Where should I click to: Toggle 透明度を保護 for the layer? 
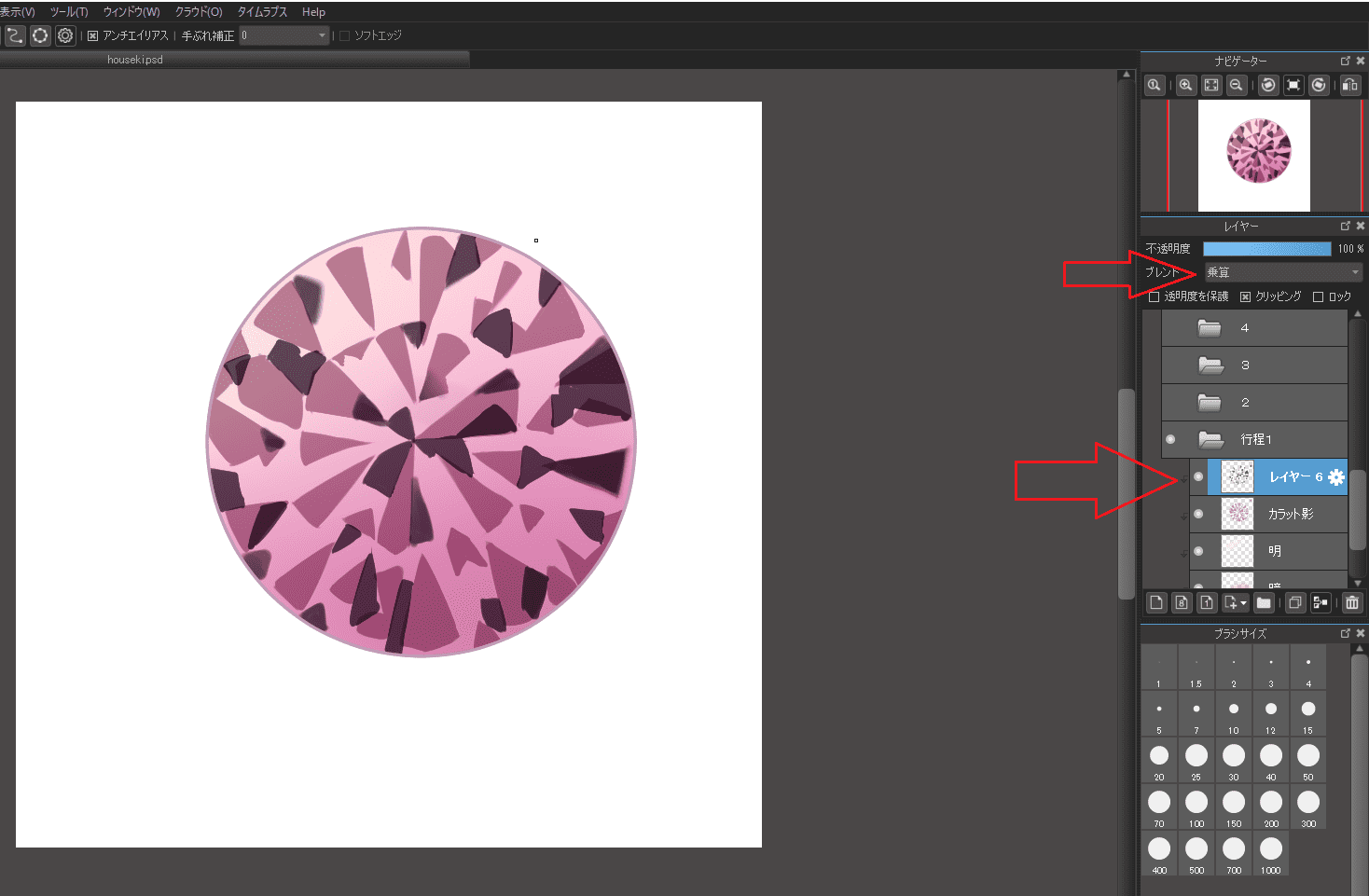[1154, 296]
